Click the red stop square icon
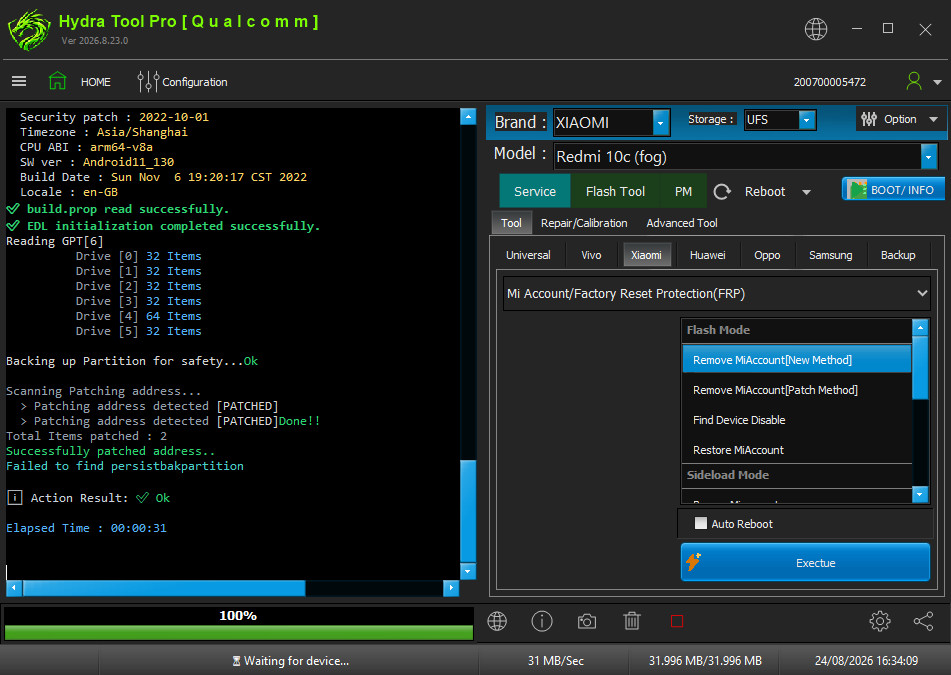This screenshot has width=951, height=675. [677, 621]
